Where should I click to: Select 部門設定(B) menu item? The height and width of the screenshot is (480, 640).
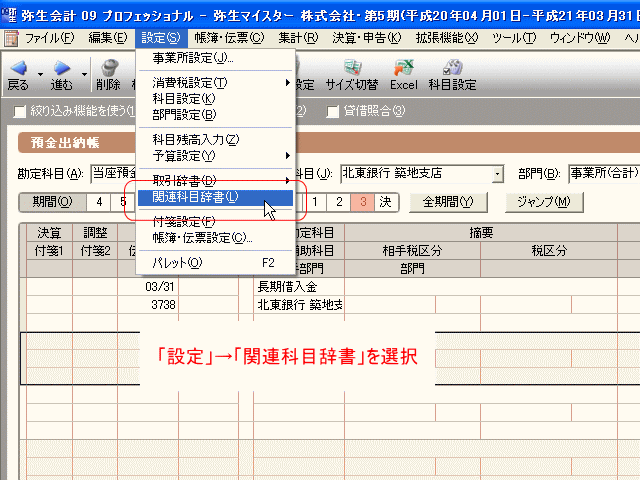pyautogui.click(x=215, y=115)
